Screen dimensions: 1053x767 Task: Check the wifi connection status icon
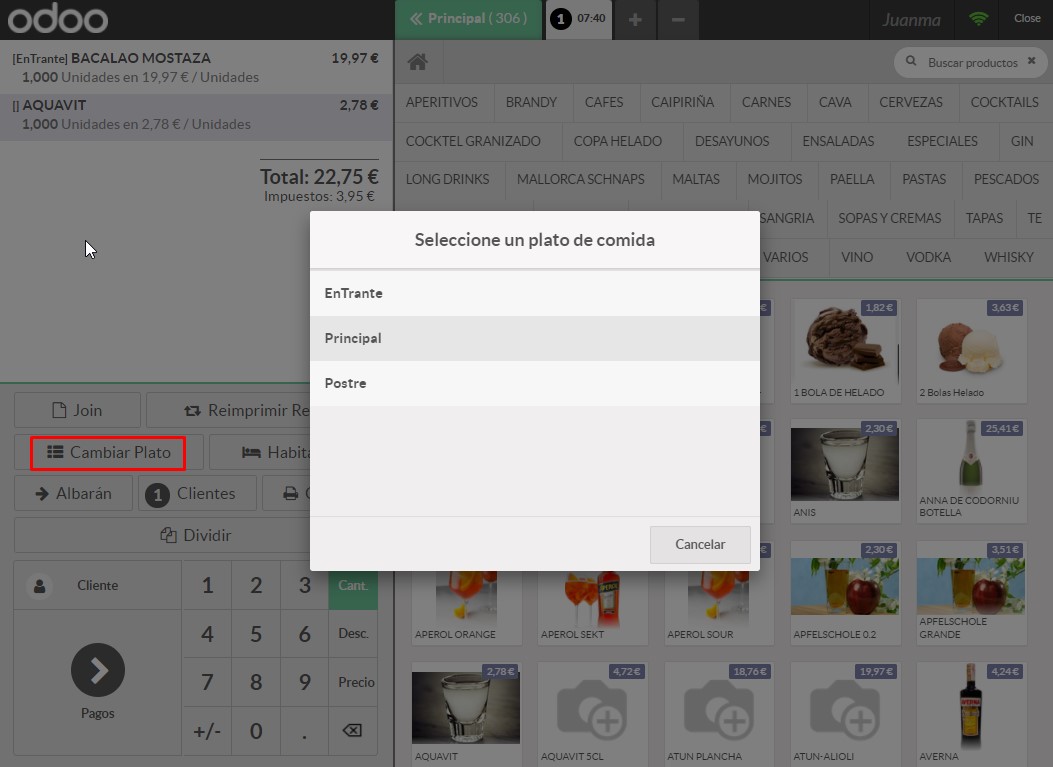978,19
